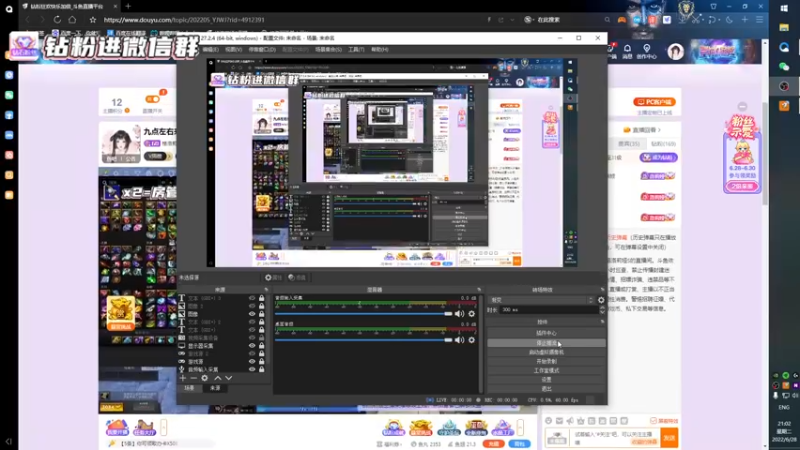Open a new browser tab with plus
The height and width of the screenshot is (450, 800).
(128, 6)
